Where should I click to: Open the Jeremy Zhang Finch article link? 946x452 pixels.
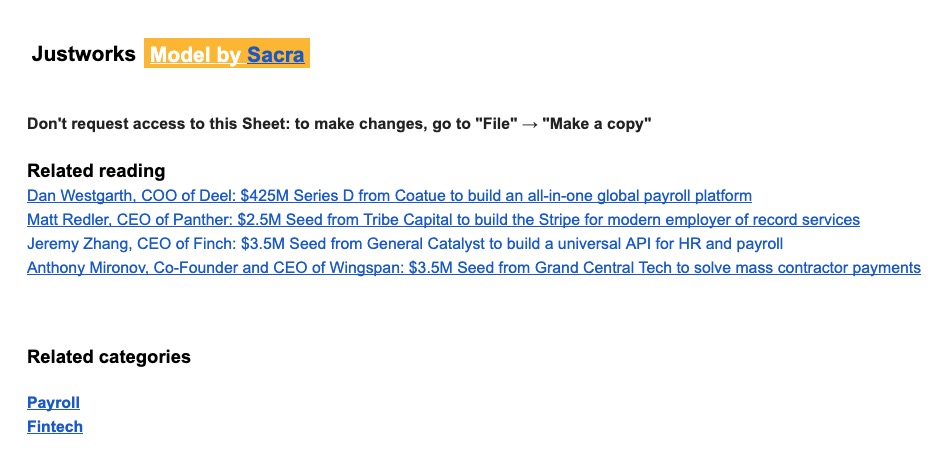405,244
